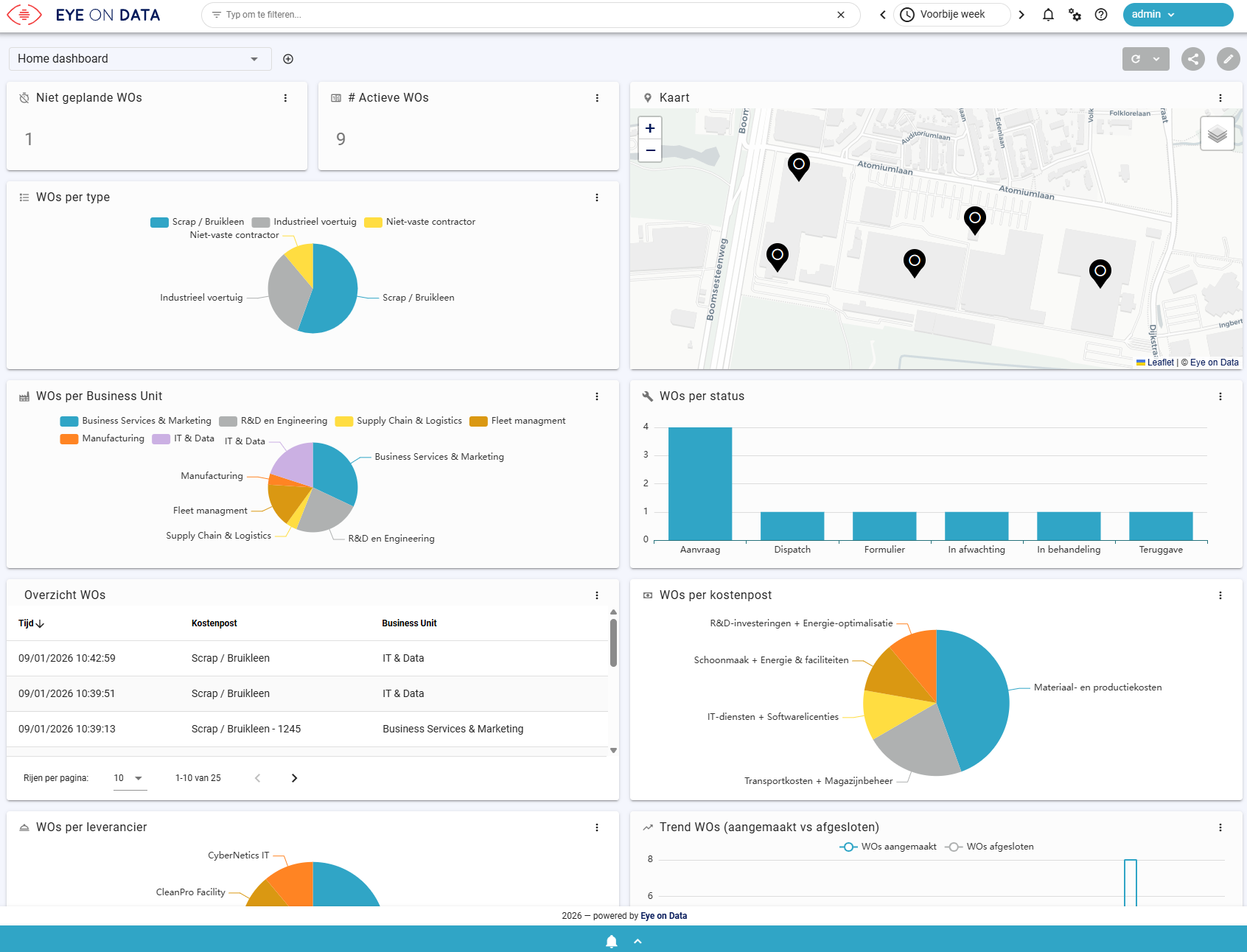Toggle Scrap / Bruikleen legend in WOs per type

point(198,222)
